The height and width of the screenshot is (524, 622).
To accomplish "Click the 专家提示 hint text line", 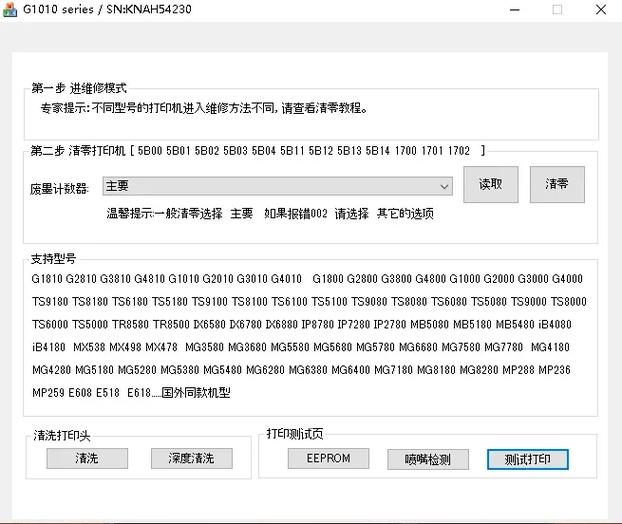I will coord(204,108).
